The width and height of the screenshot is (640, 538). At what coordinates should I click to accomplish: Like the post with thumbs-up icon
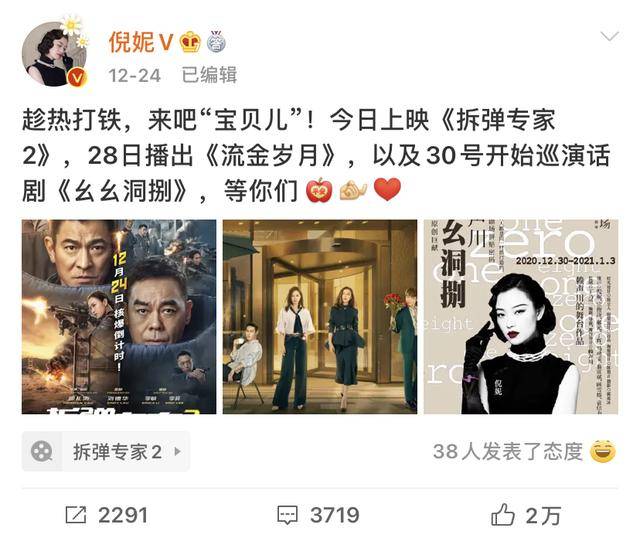pos(502,514)
